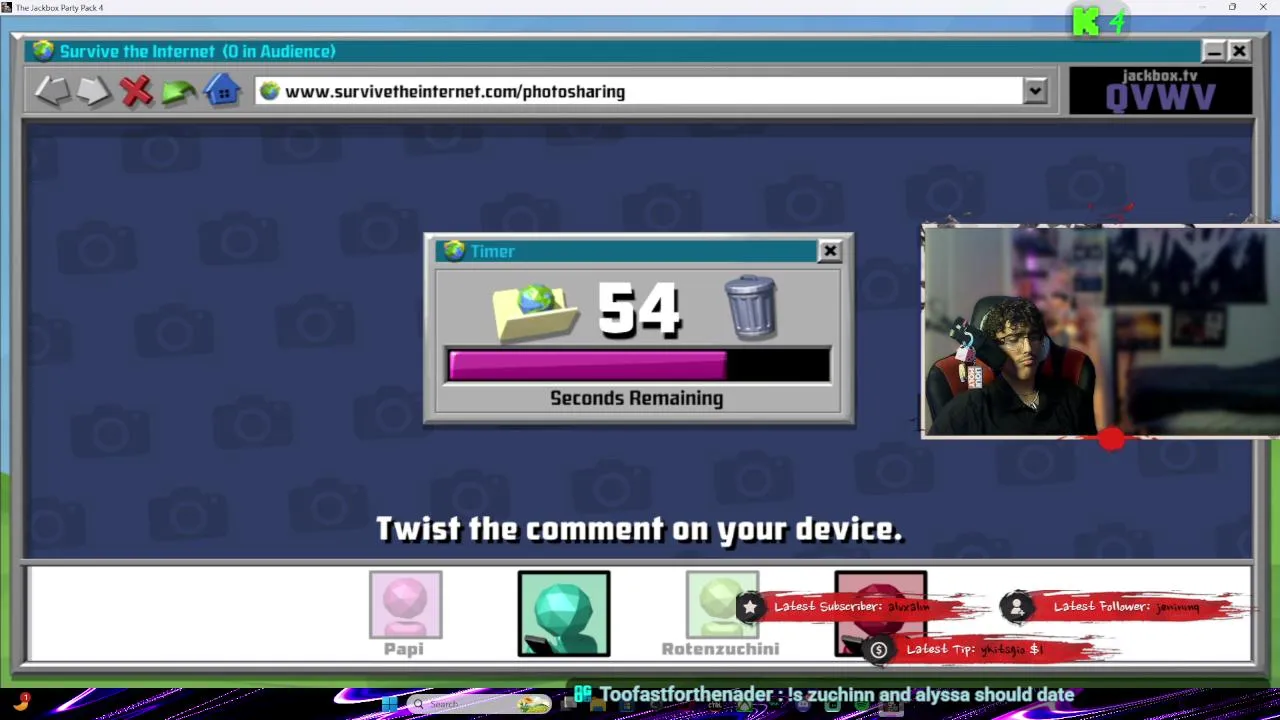Click the globe icon in address bar
This screenshot has height=720, width=1280.
click(x=269, y=91)
